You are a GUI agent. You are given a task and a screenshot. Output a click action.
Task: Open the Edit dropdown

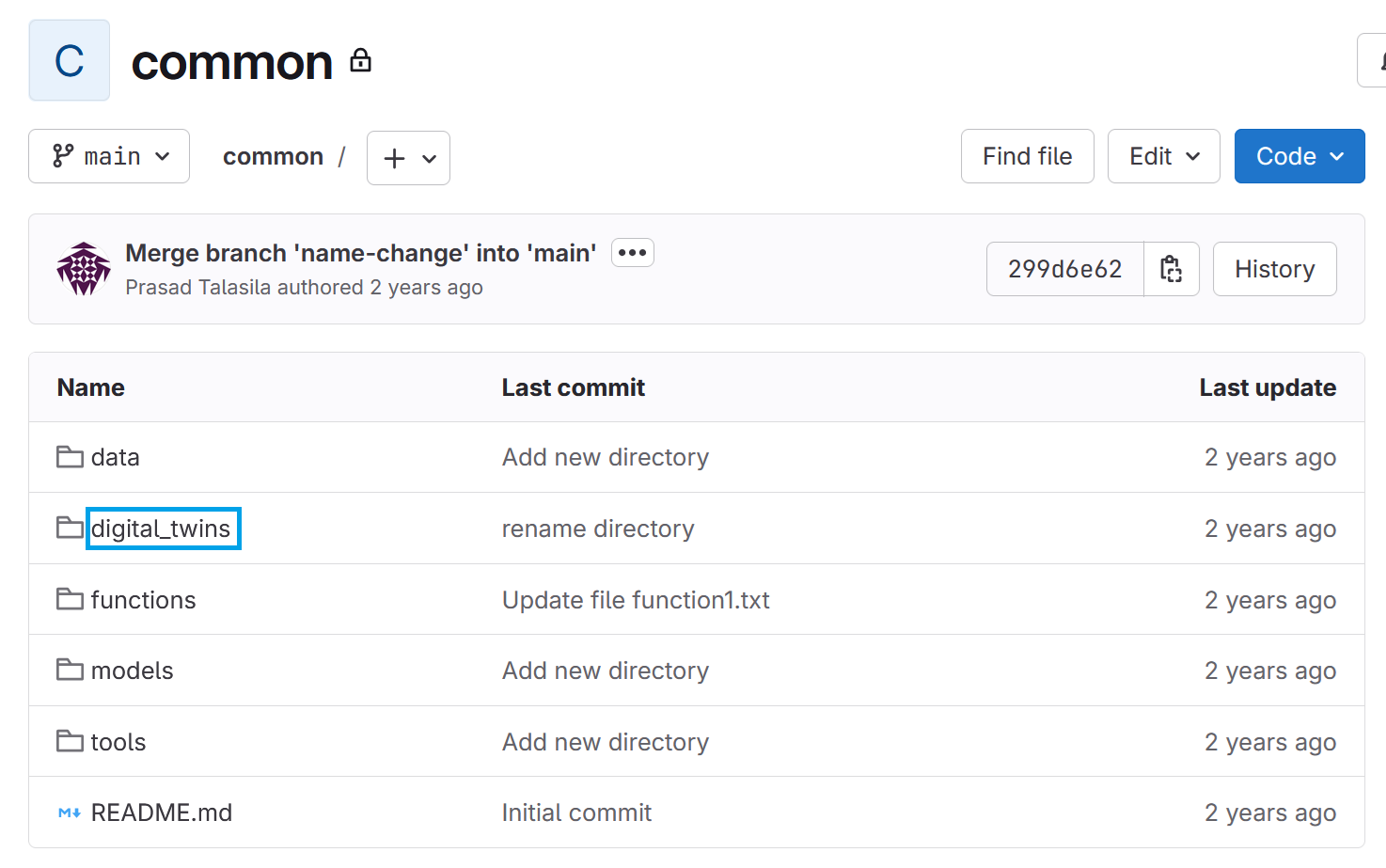pos(1163,156)
